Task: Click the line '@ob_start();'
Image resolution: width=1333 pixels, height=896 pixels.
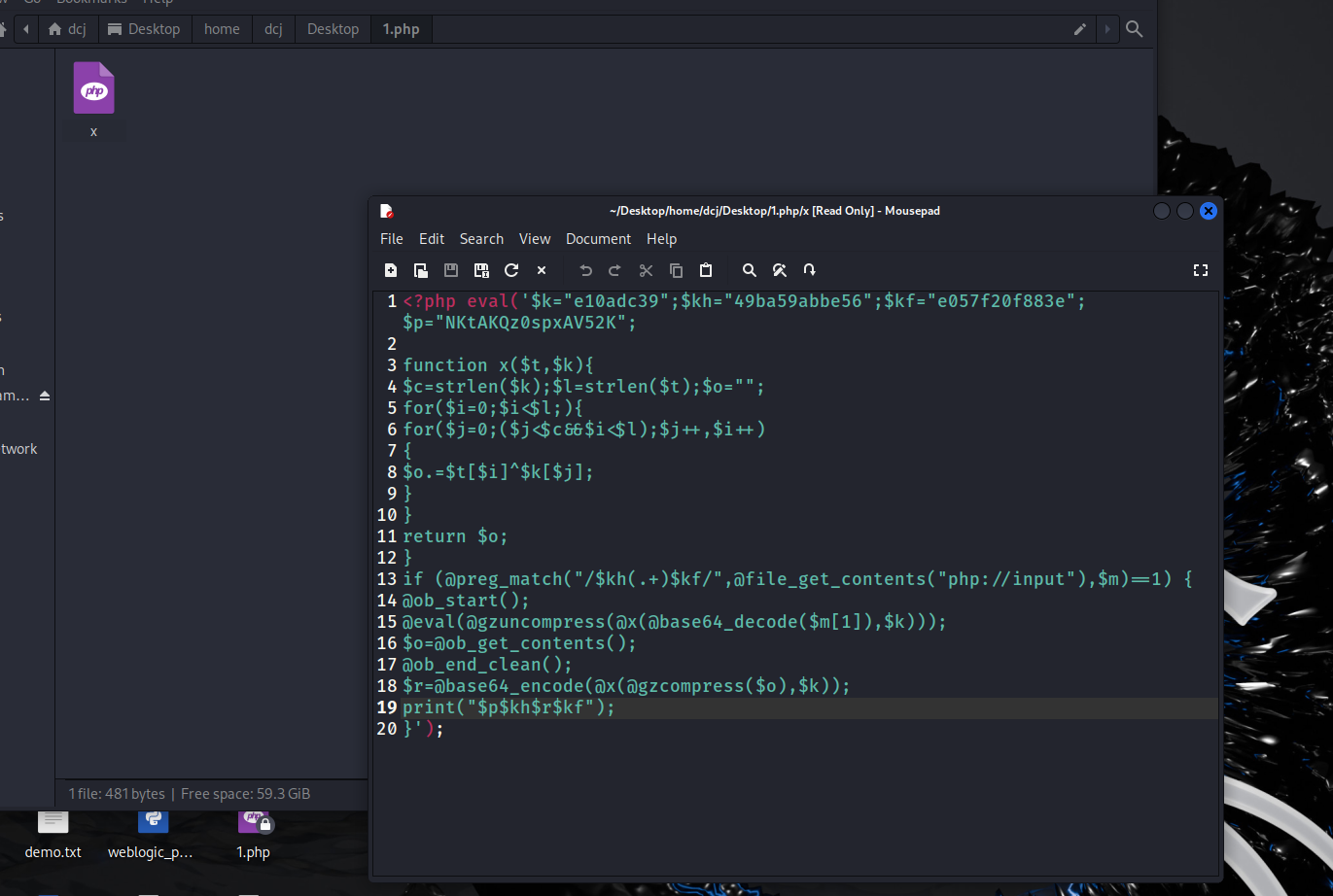Action: tap(466, 601)
